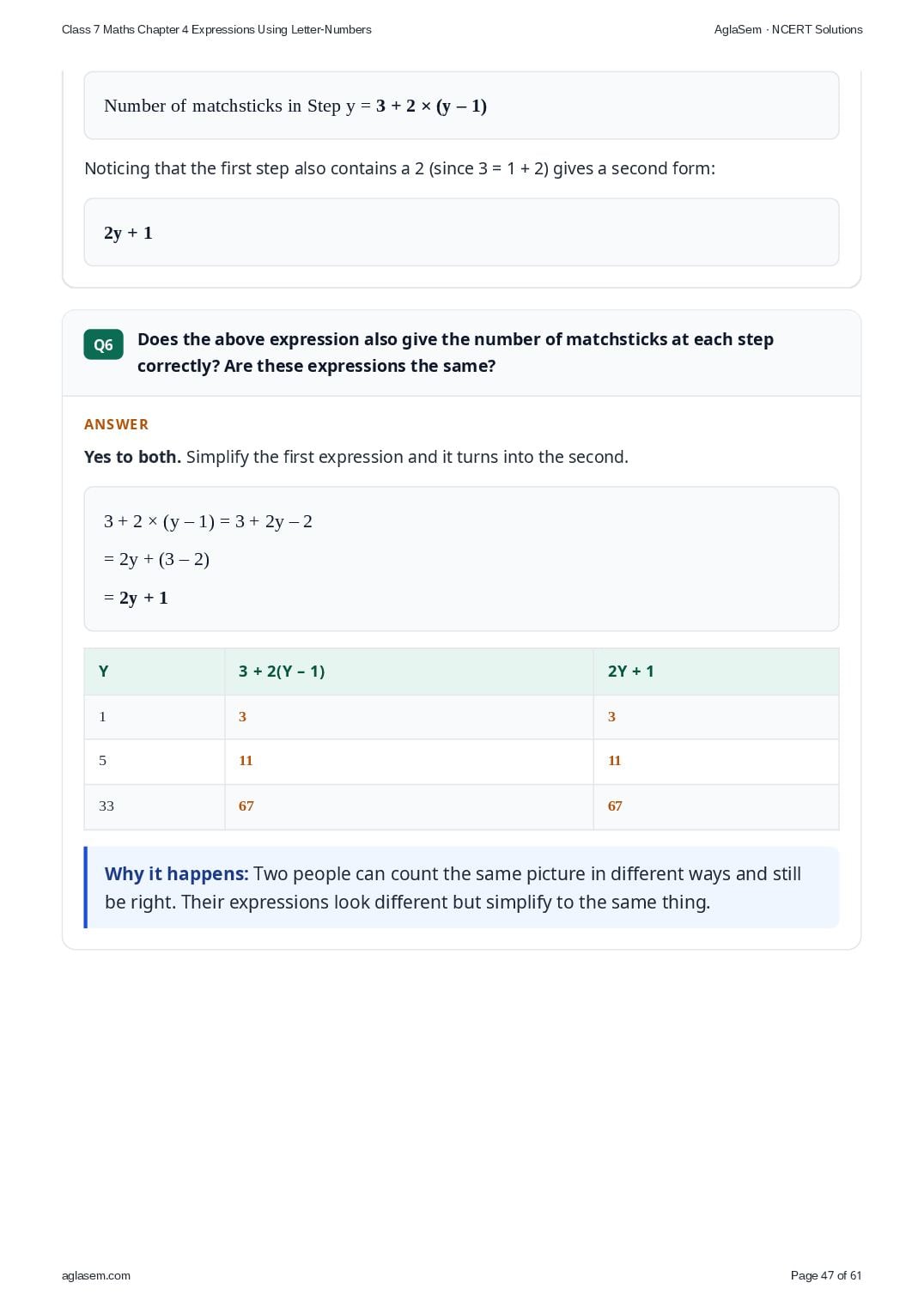Click value 3 under 2Y + 1 column
This screenshot has height=1307, width=924.
point(611,716)
